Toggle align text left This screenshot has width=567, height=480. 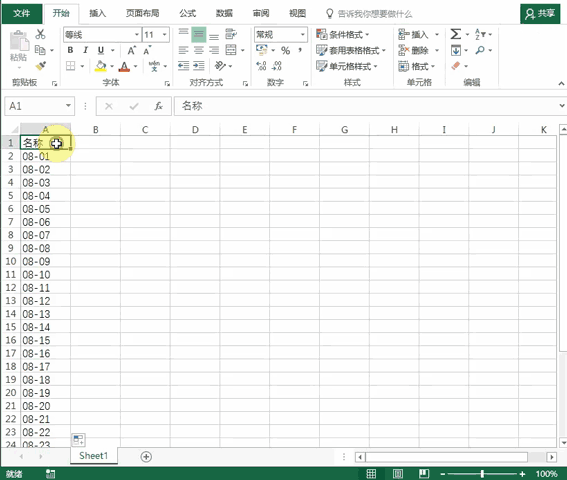(x=183, y=50)
